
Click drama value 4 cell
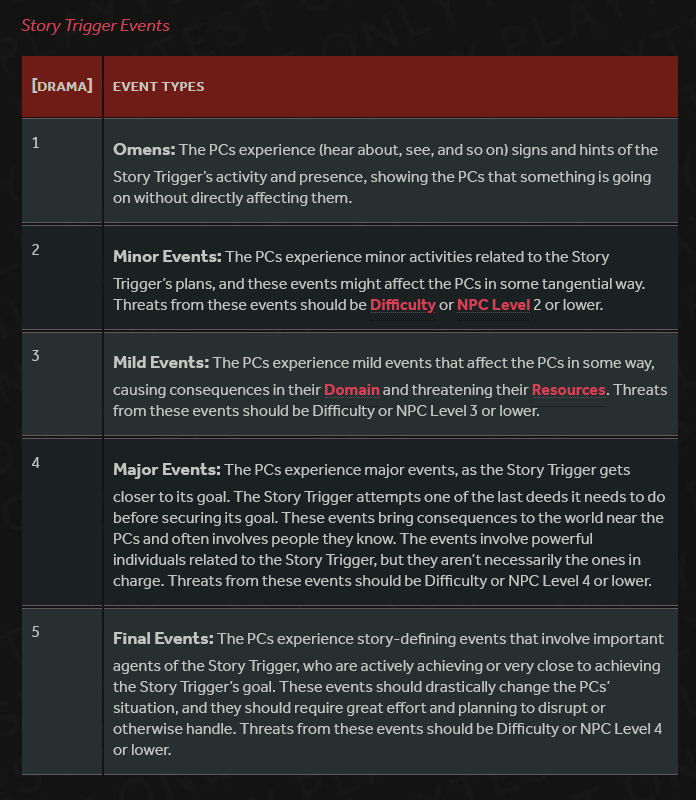click(62, 522)
